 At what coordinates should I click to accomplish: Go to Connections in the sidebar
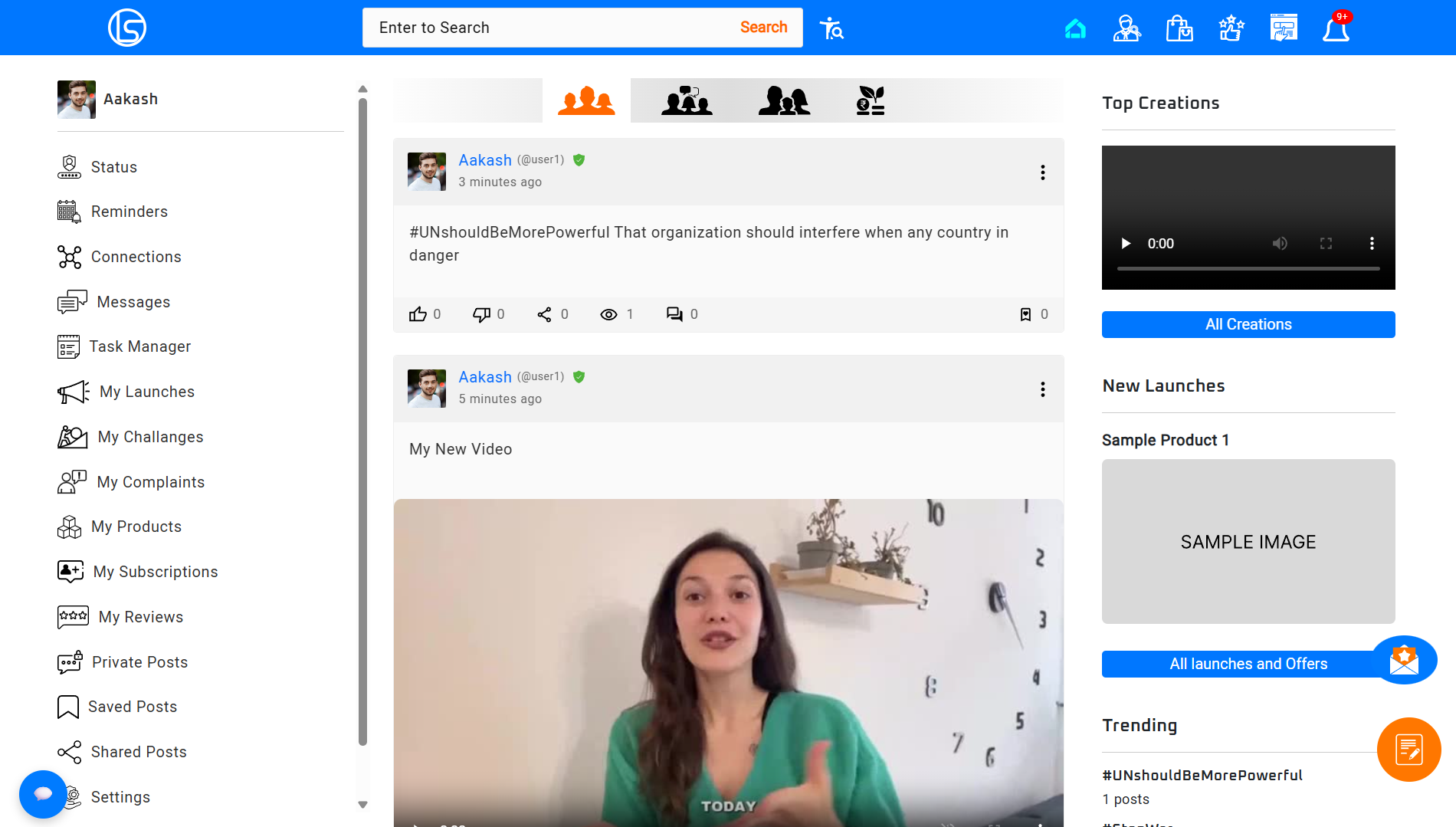tap(136, 257)
